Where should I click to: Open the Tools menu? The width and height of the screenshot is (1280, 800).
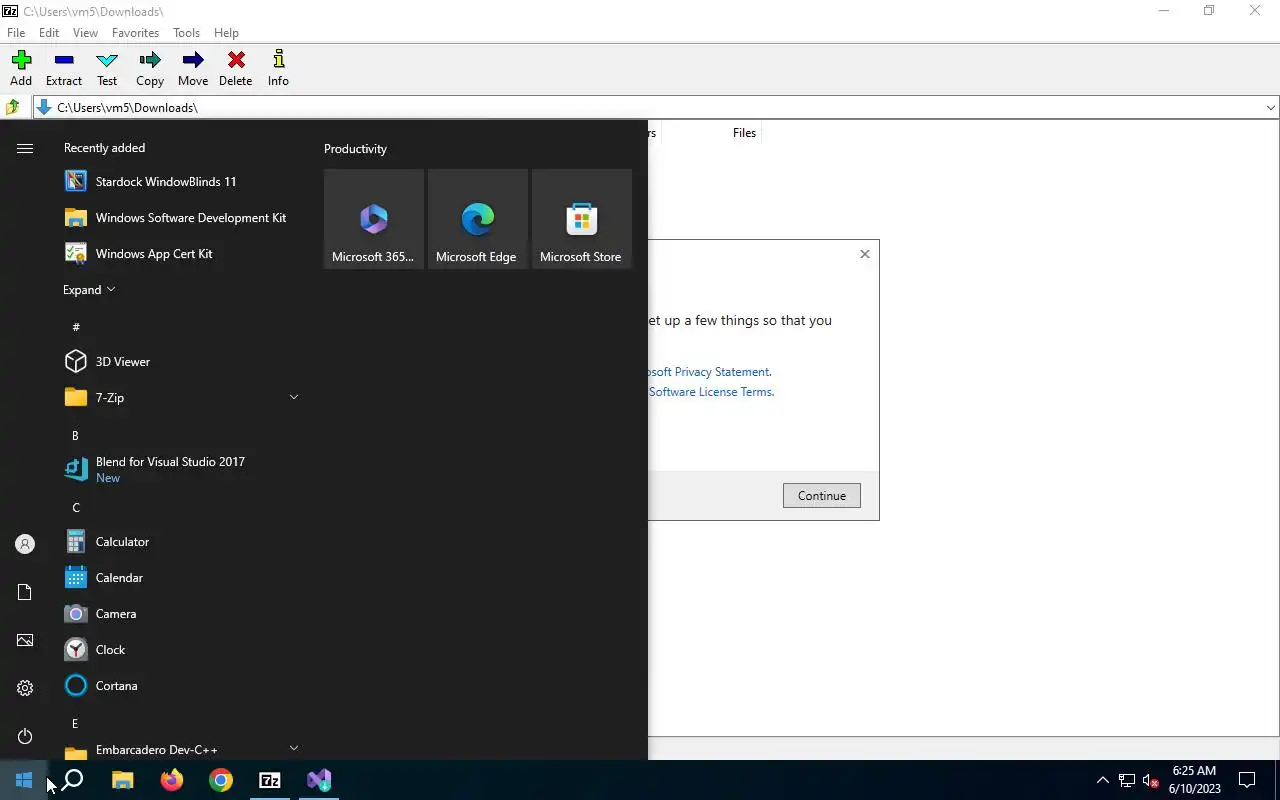[186, 33]
